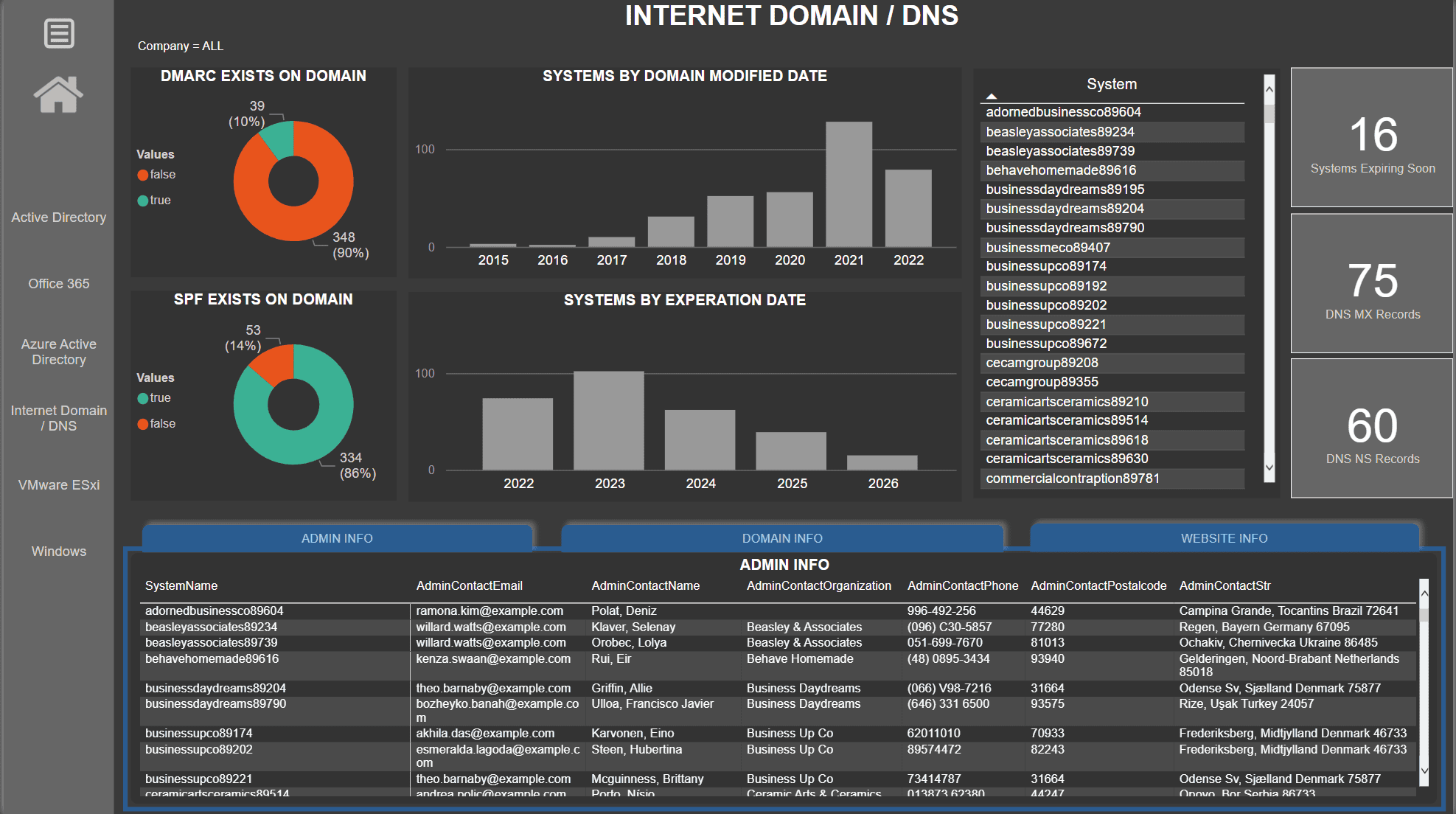Switch to WEBSITE INFO tab
Image resolution: width=1456 pixels, height=814 pixels.
[x=1225, y=538]
